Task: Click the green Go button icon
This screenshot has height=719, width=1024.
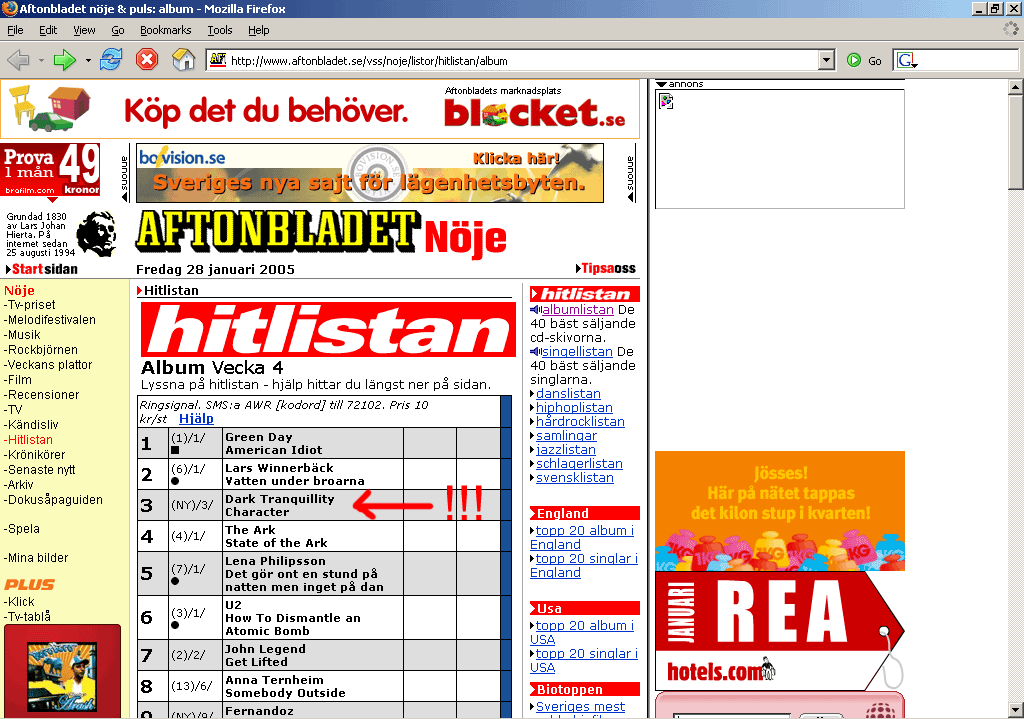Action: [x=854, y=61]
